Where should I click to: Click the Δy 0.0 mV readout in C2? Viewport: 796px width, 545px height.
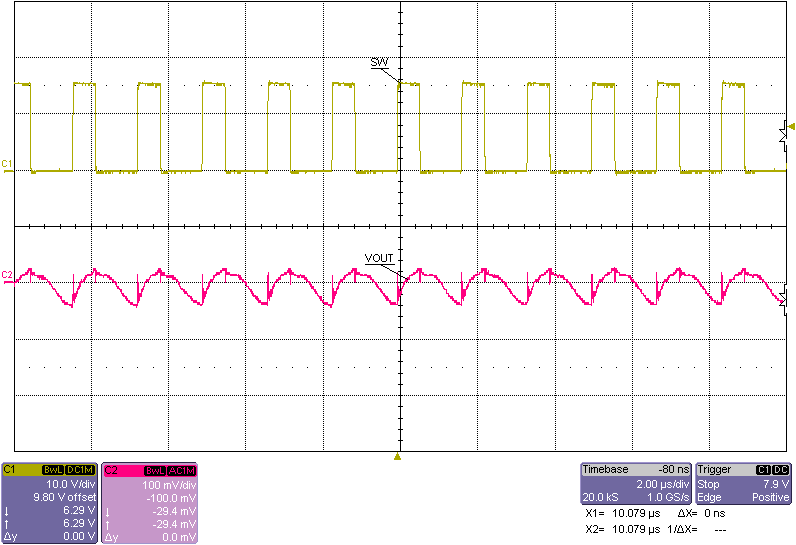pyautogui.click(x=150, y=537)
